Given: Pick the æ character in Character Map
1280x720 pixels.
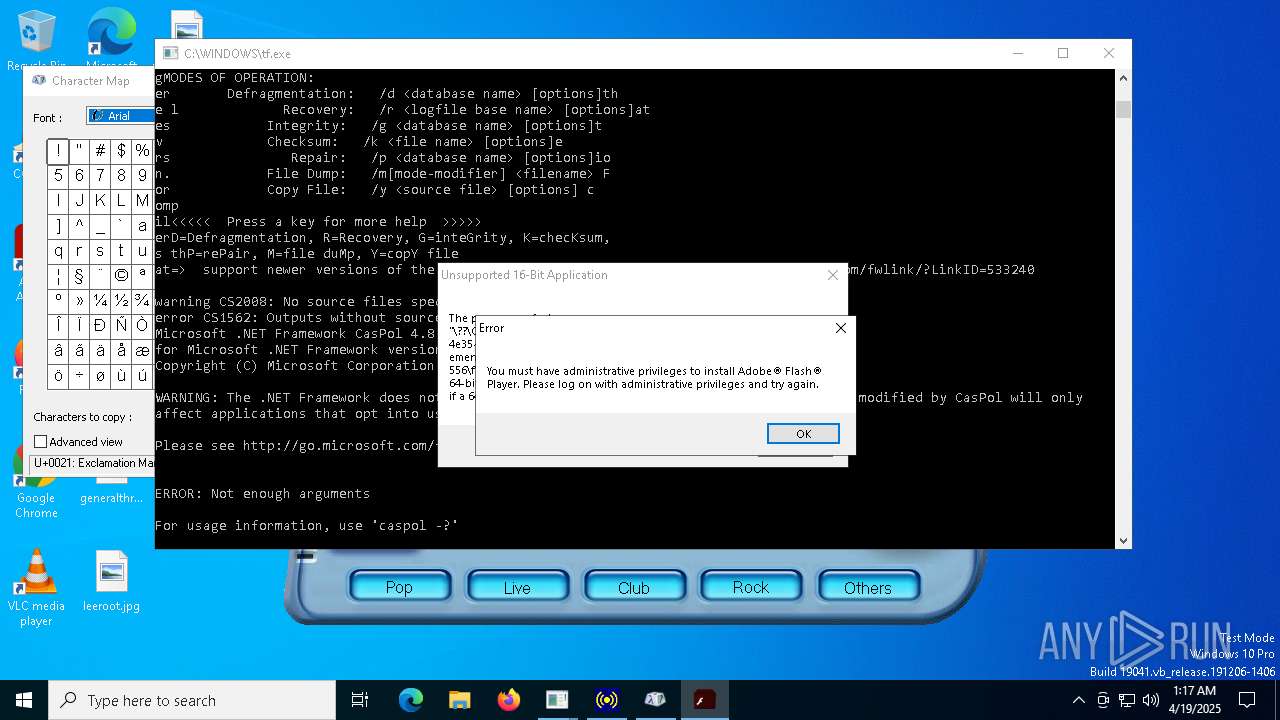Looking at the screenshot, I should 142,351.
